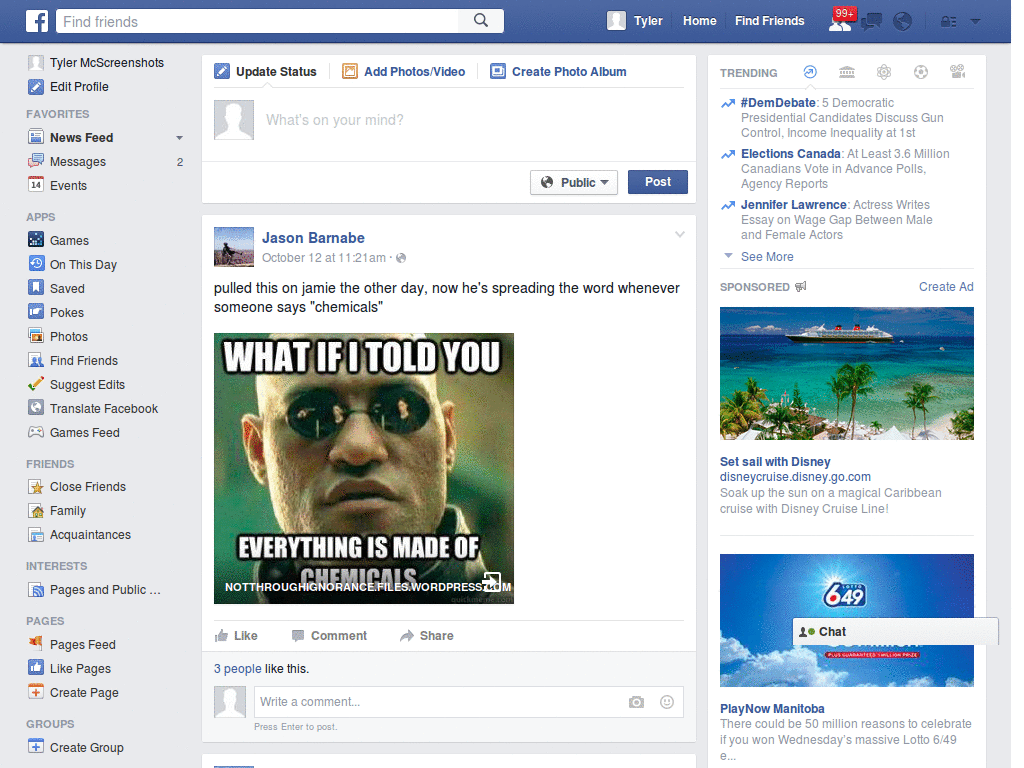Click the Facebook logo icon
This screenshot has height=768, width=1024.
point(37,21)
